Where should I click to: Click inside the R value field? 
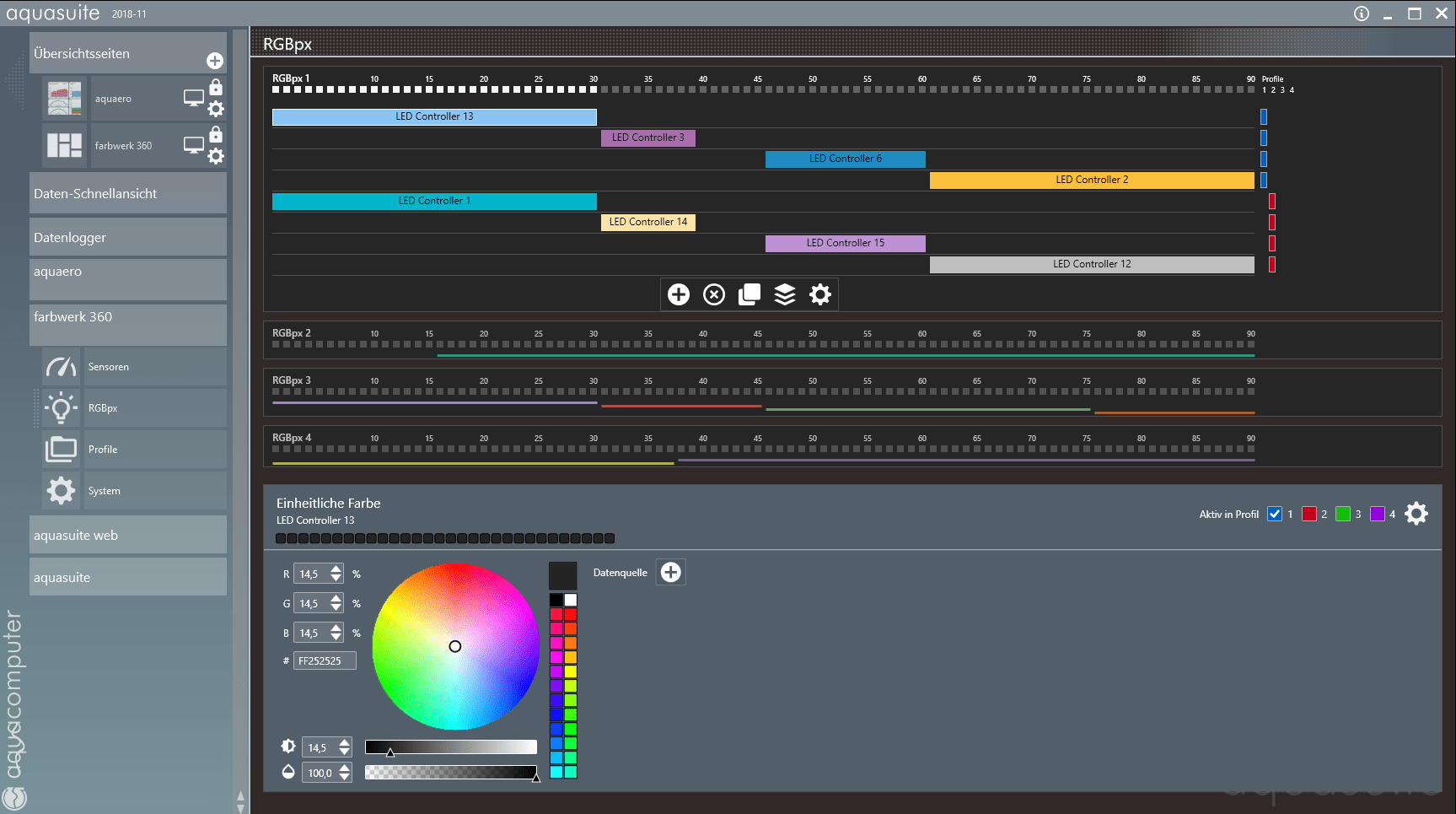(310, 574)
